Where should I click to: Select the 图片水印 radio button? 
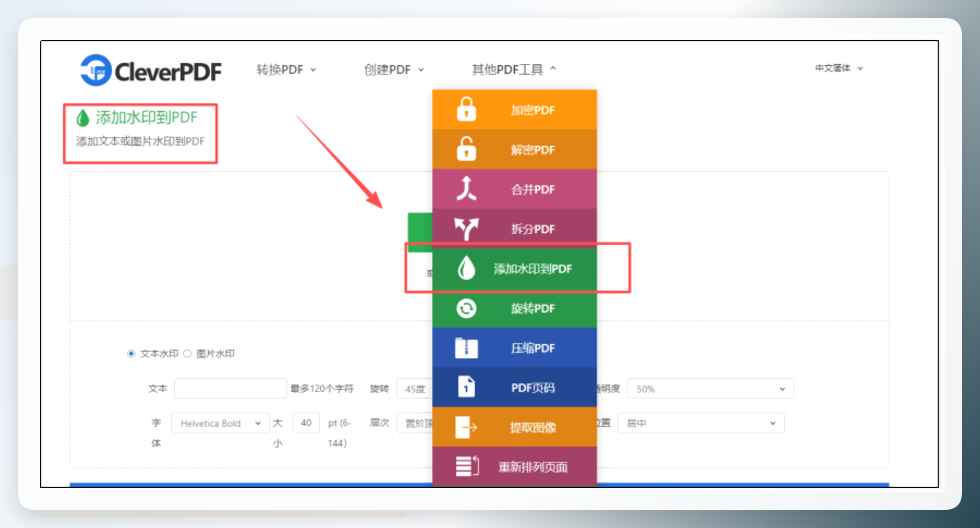point(187,354)
